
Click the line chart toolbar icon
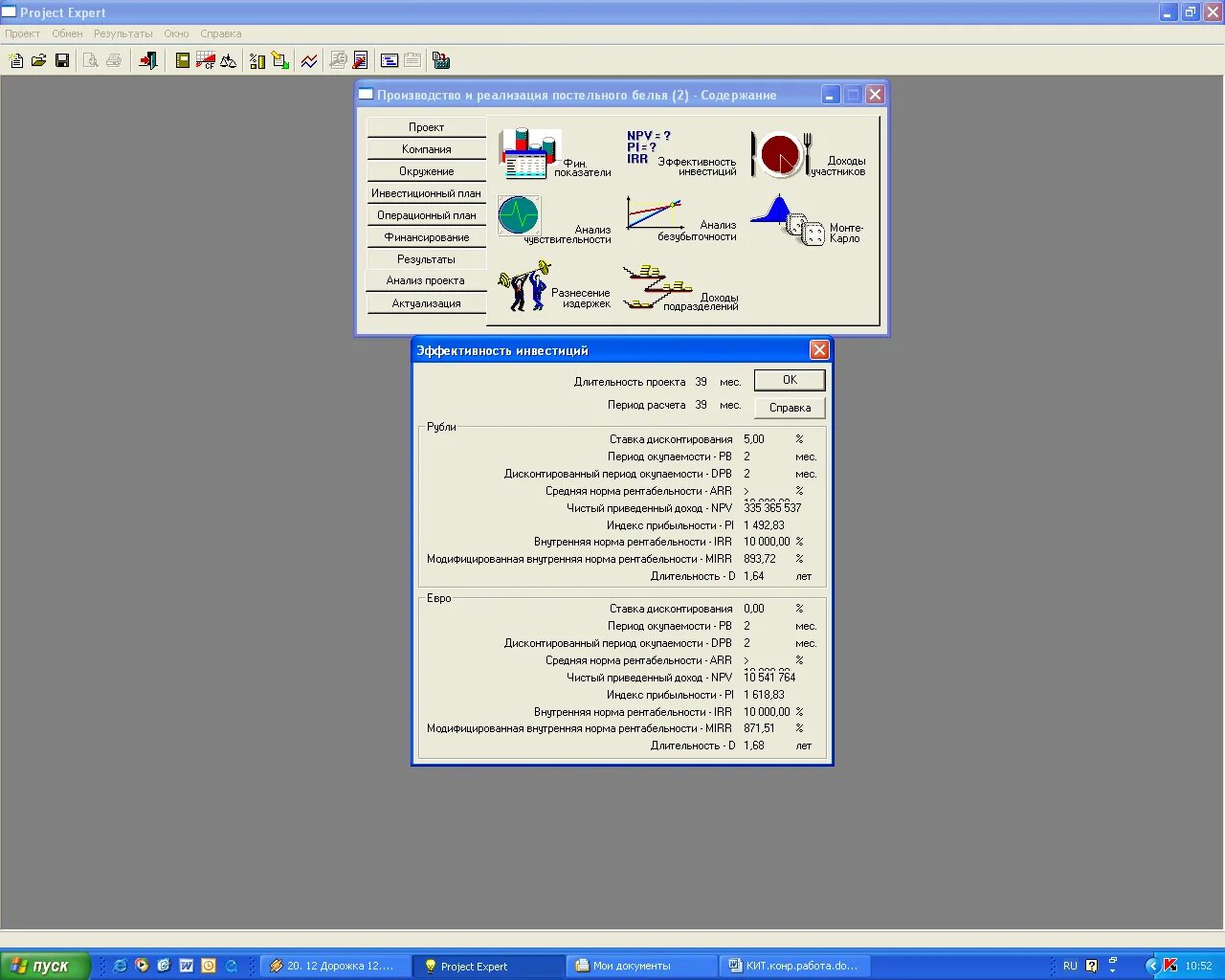tap(309, 60)
